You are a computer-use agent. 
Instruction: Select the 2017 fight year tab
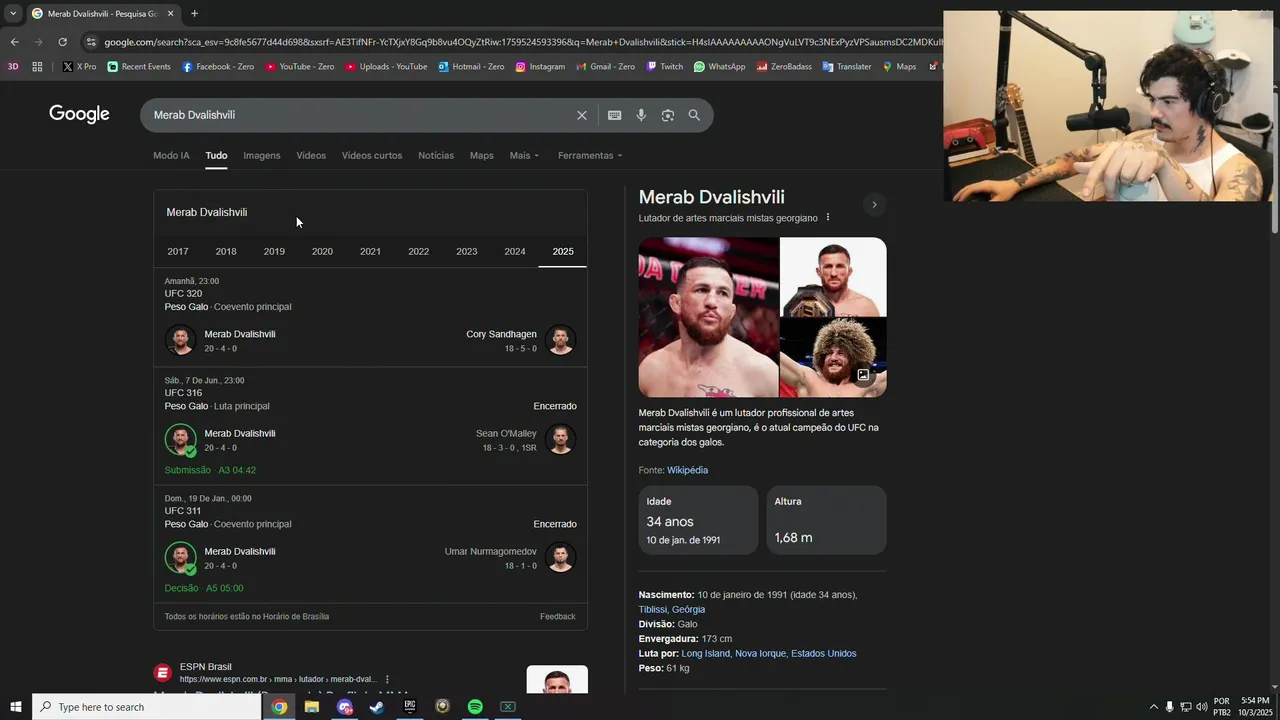point(178,252)
